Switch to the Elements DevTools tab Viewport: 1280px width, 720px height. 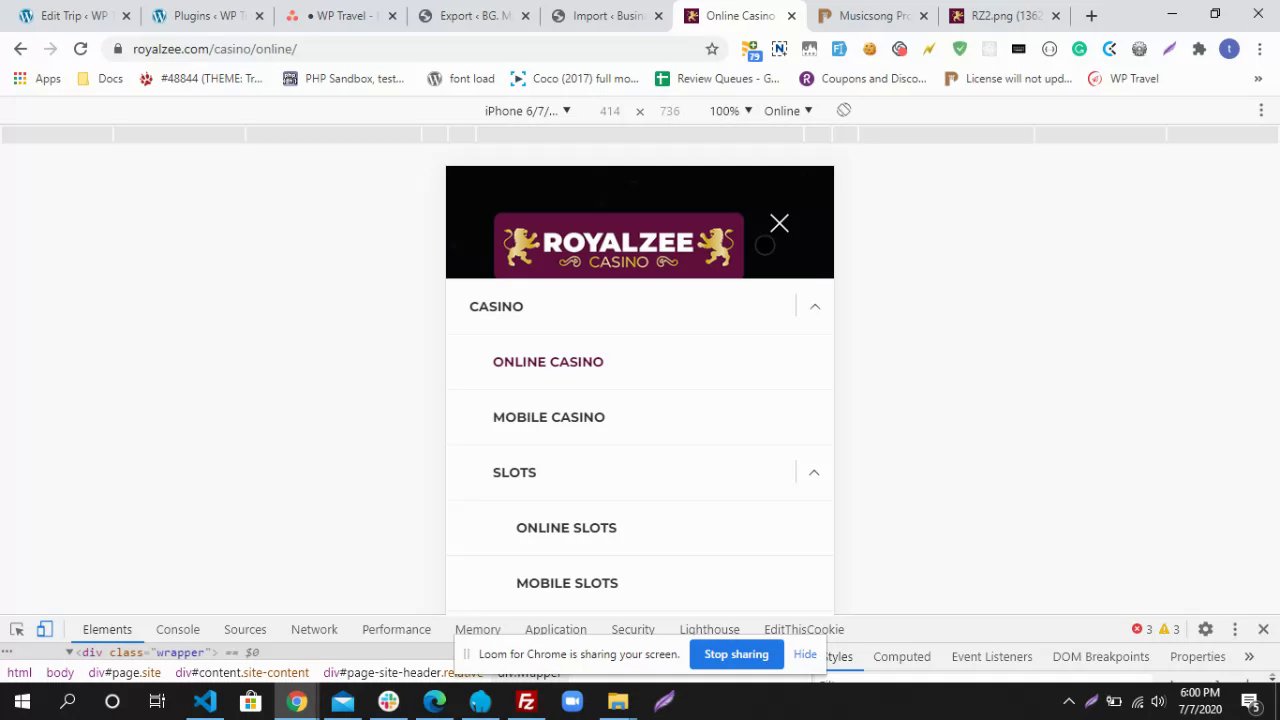tap(107, 629)
